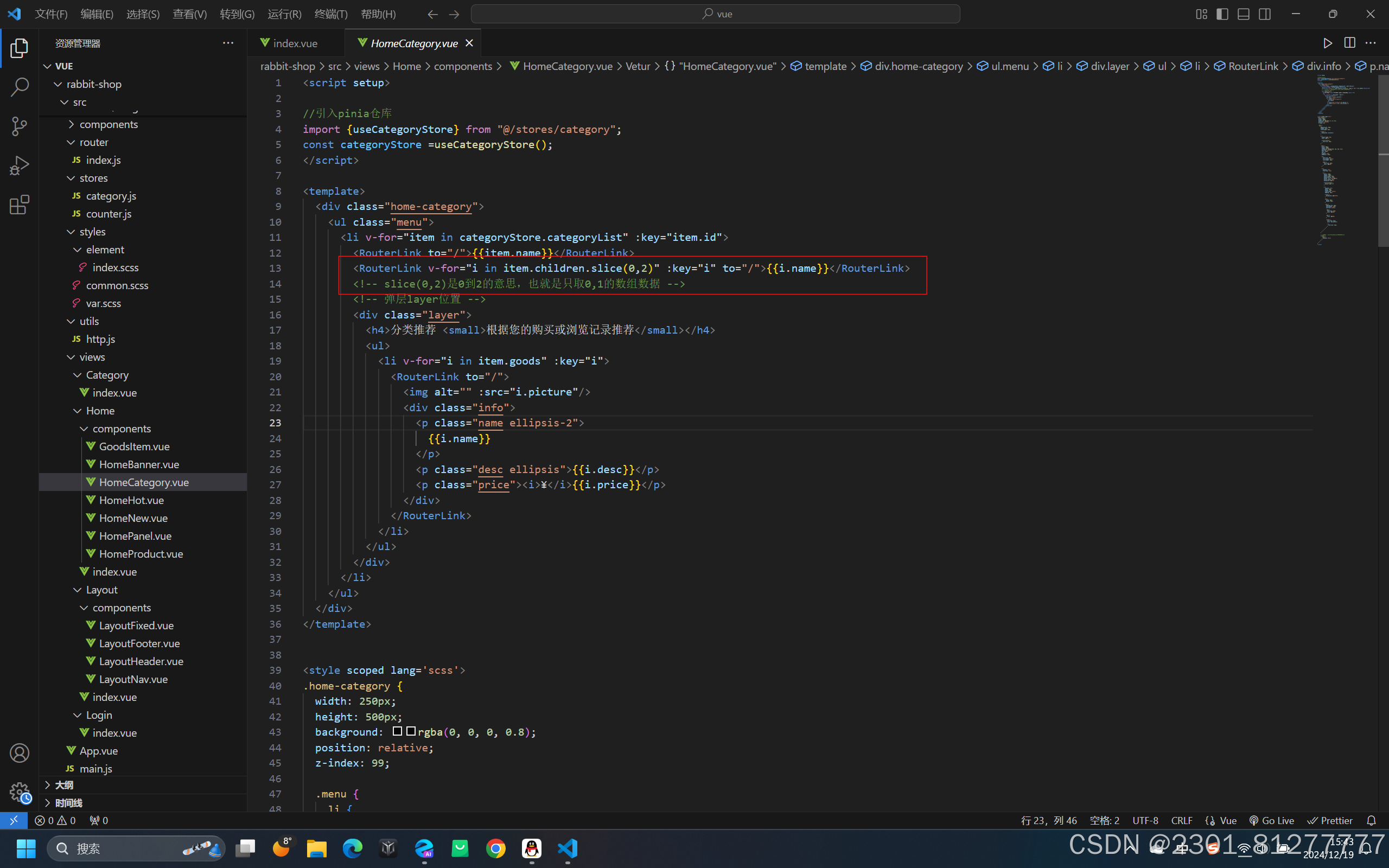Click the run file play icon

pos(1327,43)
